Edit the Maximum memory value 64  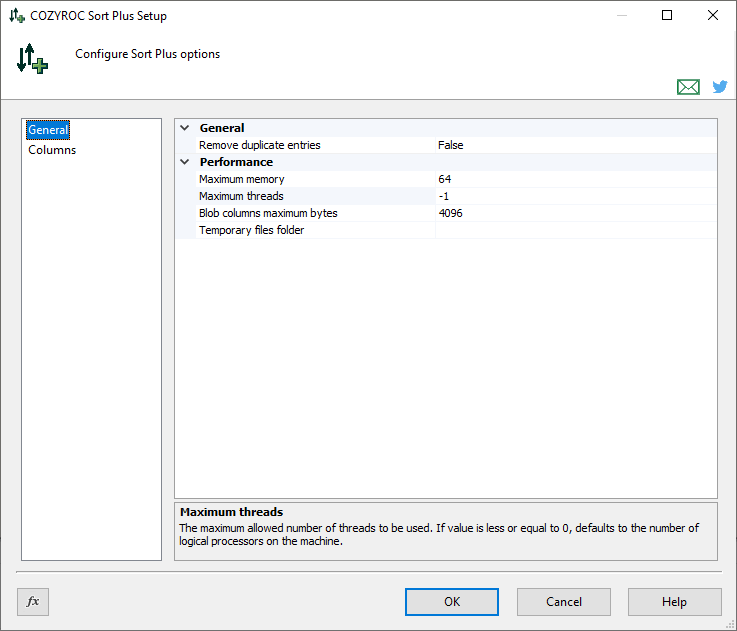576,179
